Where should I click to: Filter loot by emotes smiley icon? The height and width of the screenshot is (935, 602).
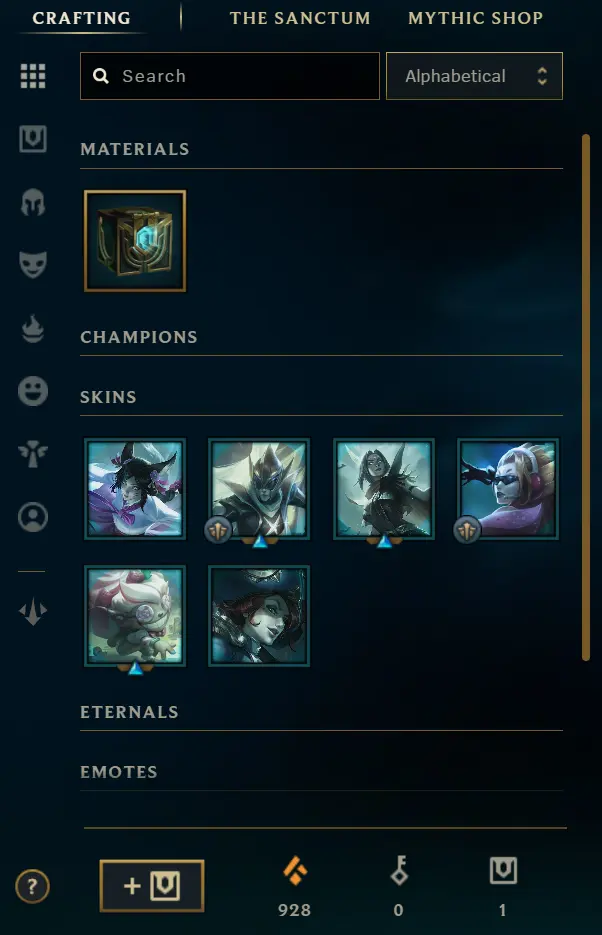click(x=33, y=391)
